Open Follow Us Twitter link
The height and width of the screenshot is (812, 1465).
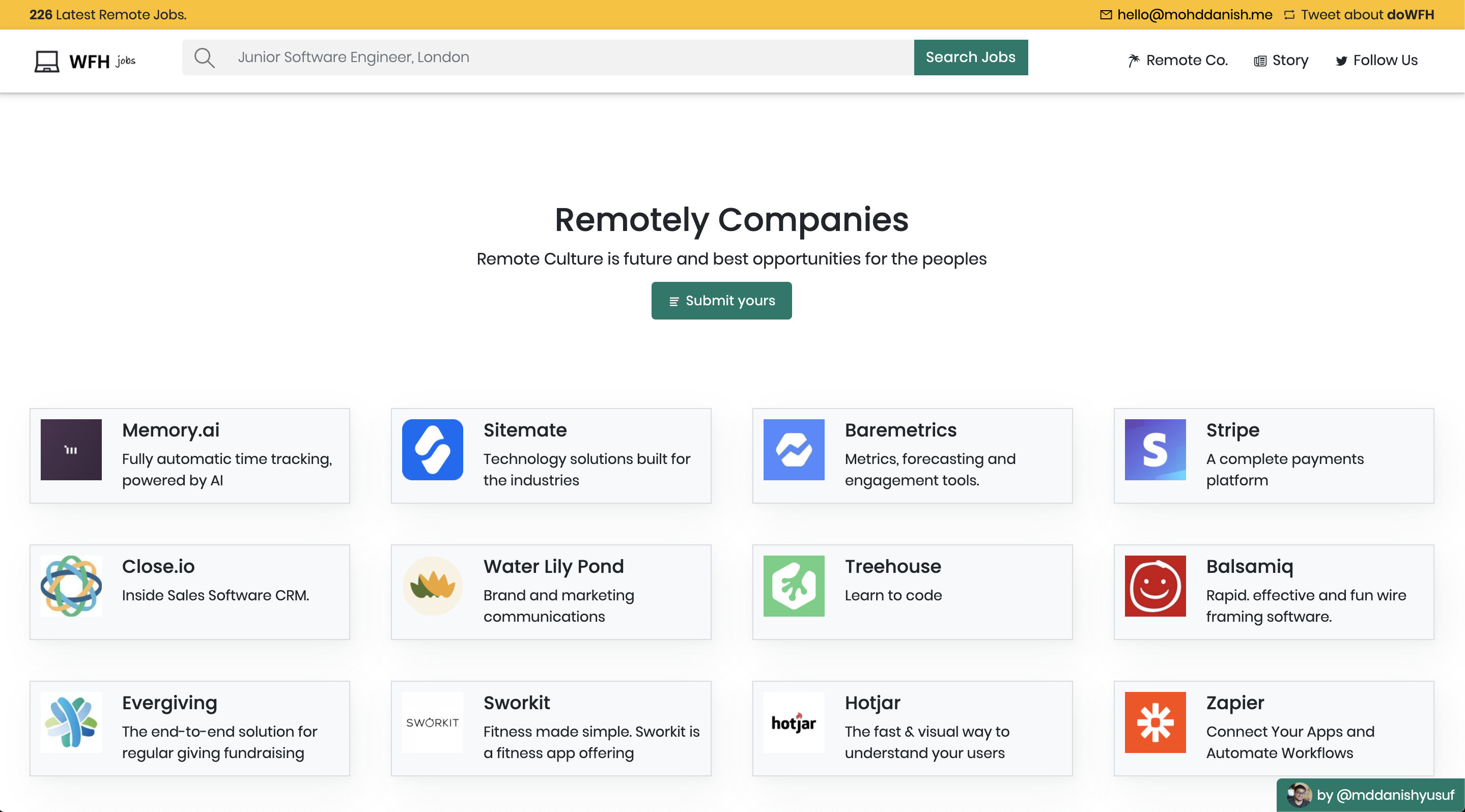tap(1376, 60)
